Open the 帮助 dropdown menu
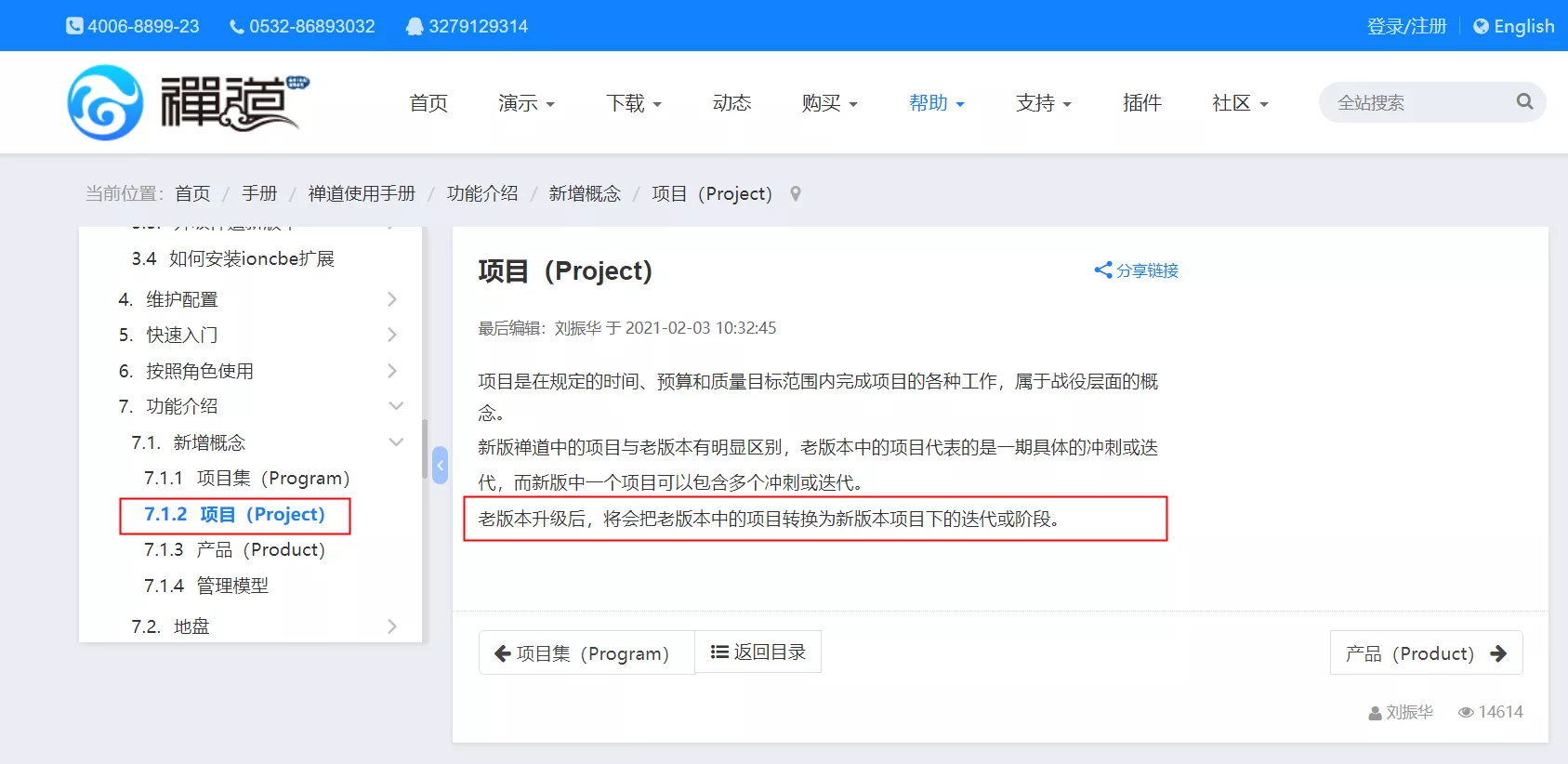The image size is (1568, 764). tap(937, 103)
